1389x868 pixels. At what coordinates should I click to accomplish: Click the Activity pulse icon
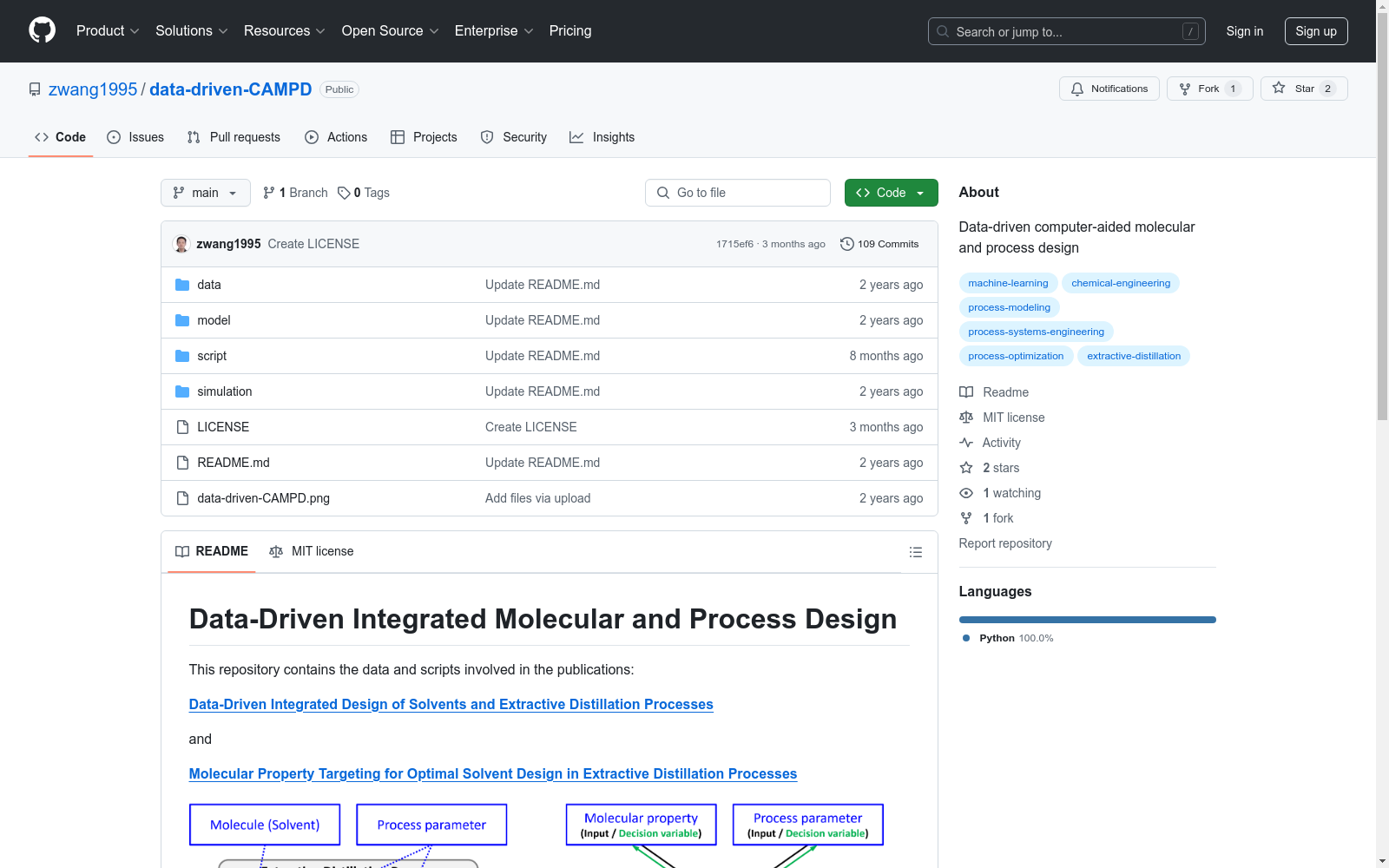(x=966, y=443)
